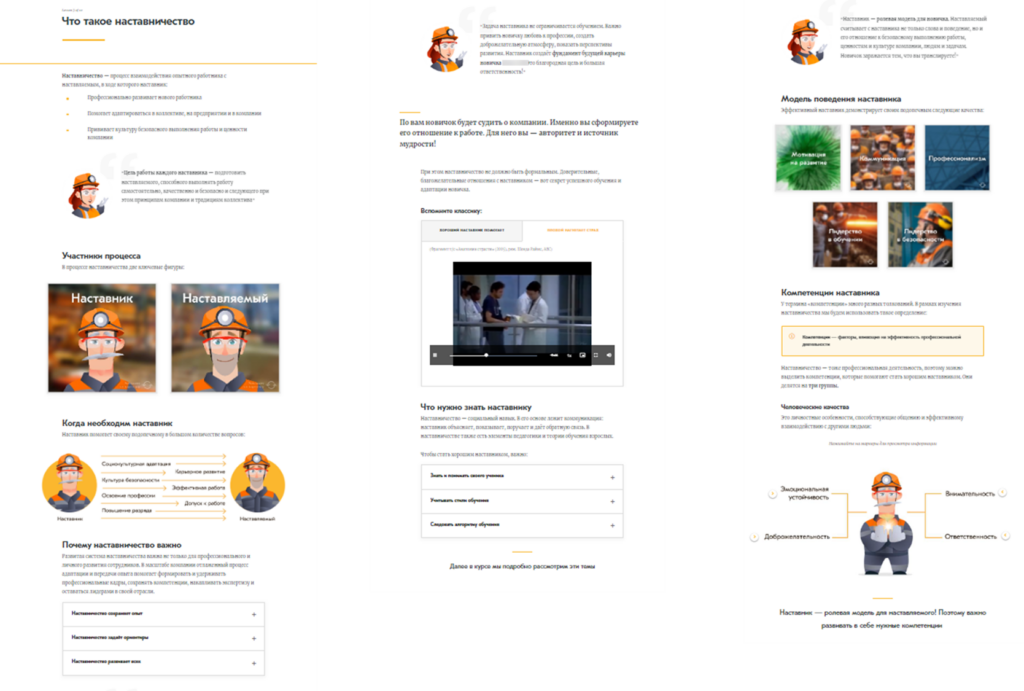Pause the video with the stop icon
The image size is (1024, 691).
436,355
